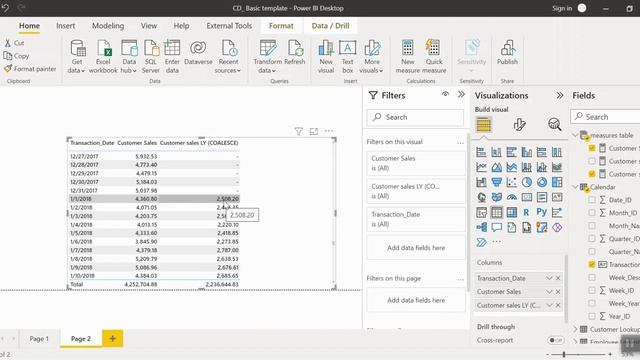Screen dimensions: 640x360
Task: Get more visuals ellipsis in Visualizations pane
Action: [x=496, y=242]
